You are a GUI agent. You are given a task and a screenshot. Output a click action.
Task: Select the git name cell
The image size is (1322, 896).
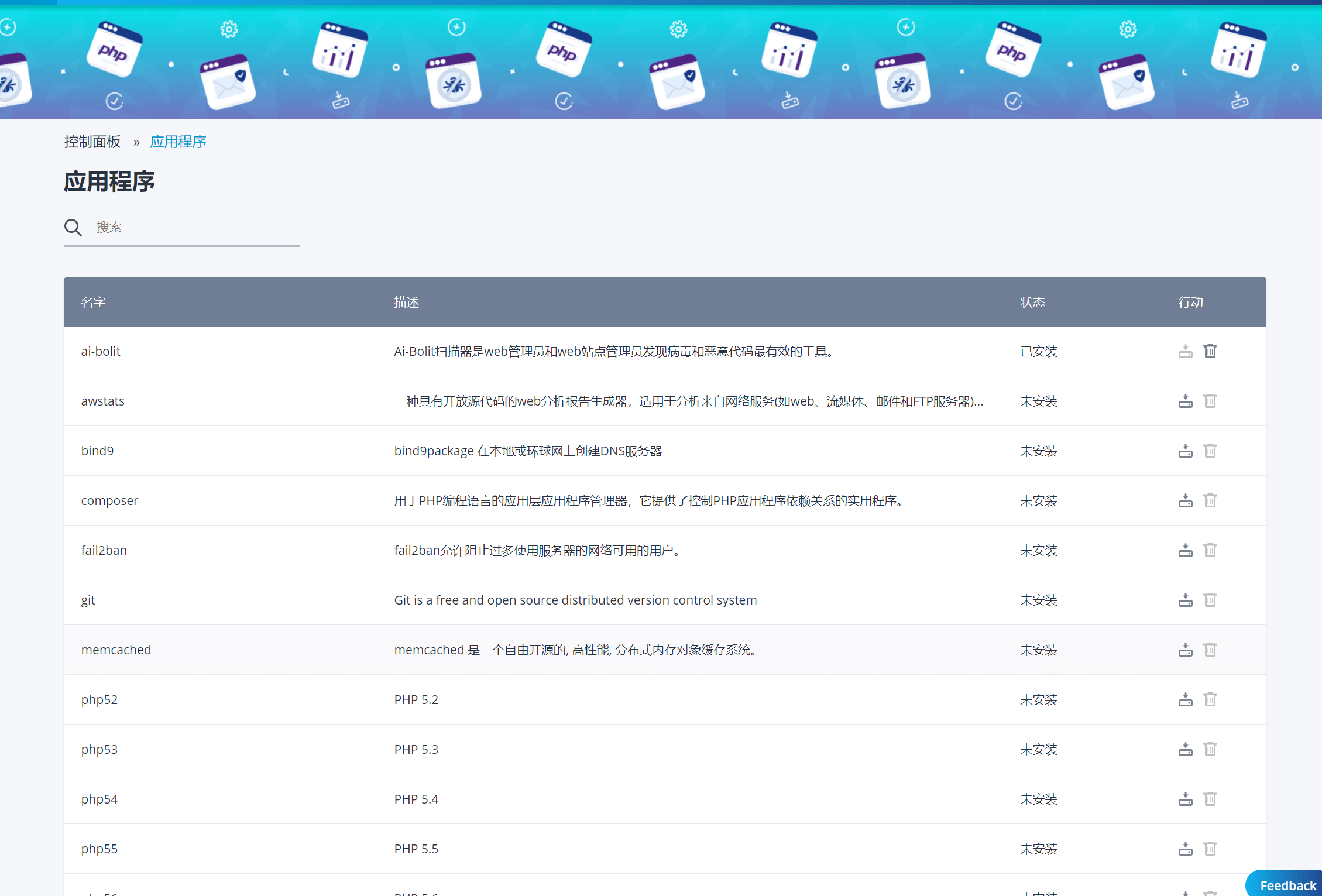coord(88,600)
